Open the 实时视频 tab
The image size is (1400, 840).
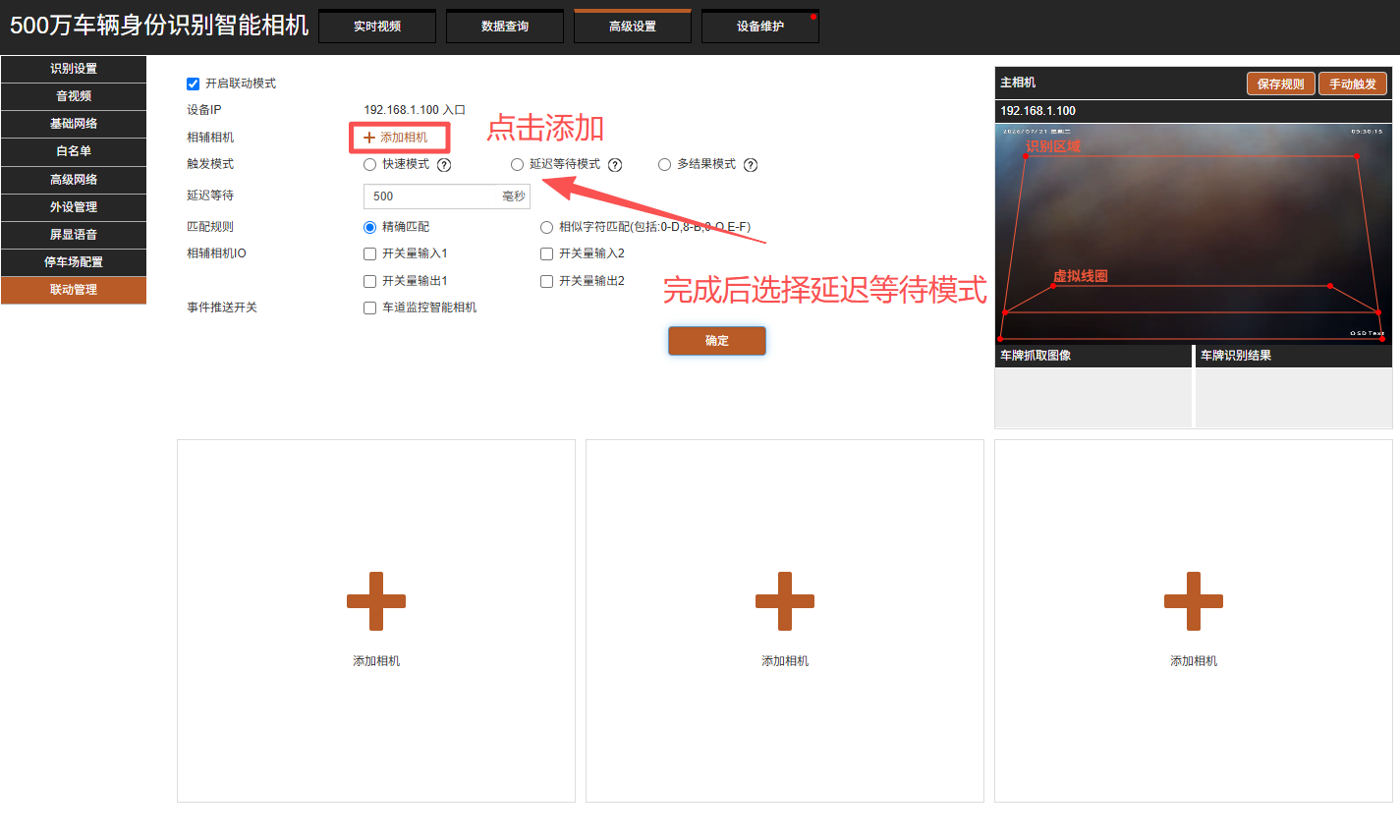pyautogui.click(x=377, y=27)
